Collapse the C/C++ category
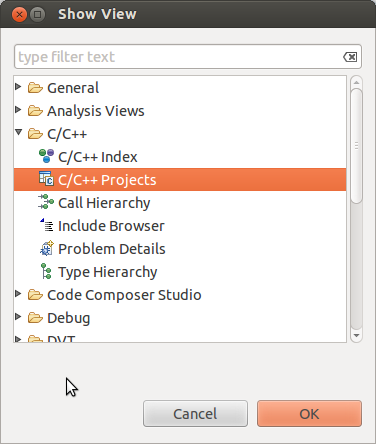 click(x=19, y=132)
